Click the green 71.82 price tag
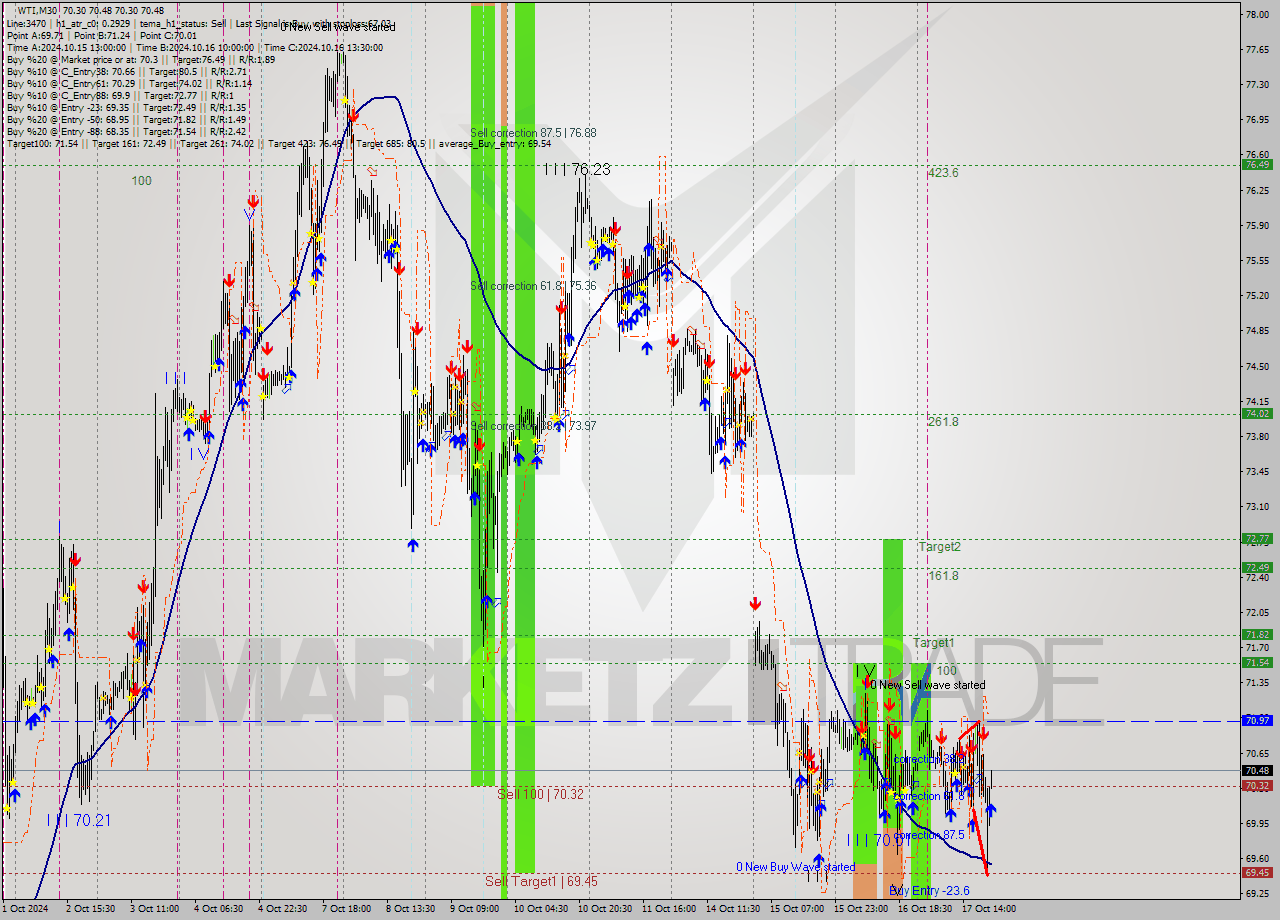Image resolution: width=1280 pixels, height=920 pixels. click(x=1256, y=634)
